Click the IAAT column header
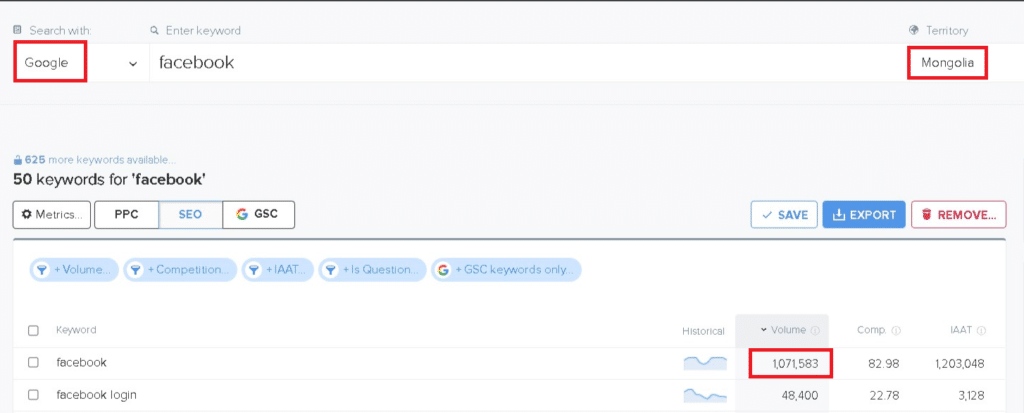Viewport: 1024px width, 413px height. (x=962, y=330)
